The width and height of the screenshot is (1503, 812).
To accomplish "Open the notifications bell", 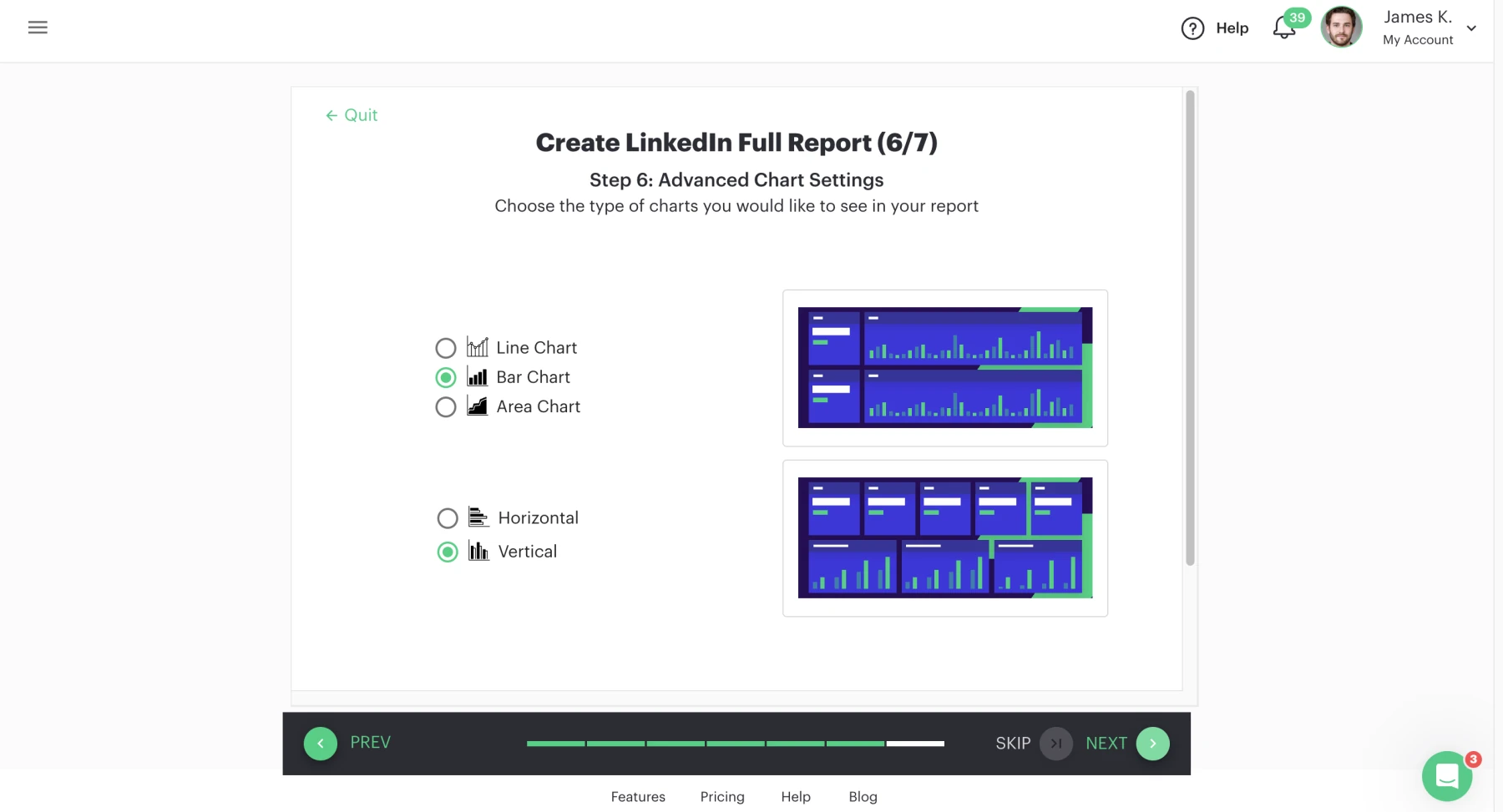I will pos(1284,28).
